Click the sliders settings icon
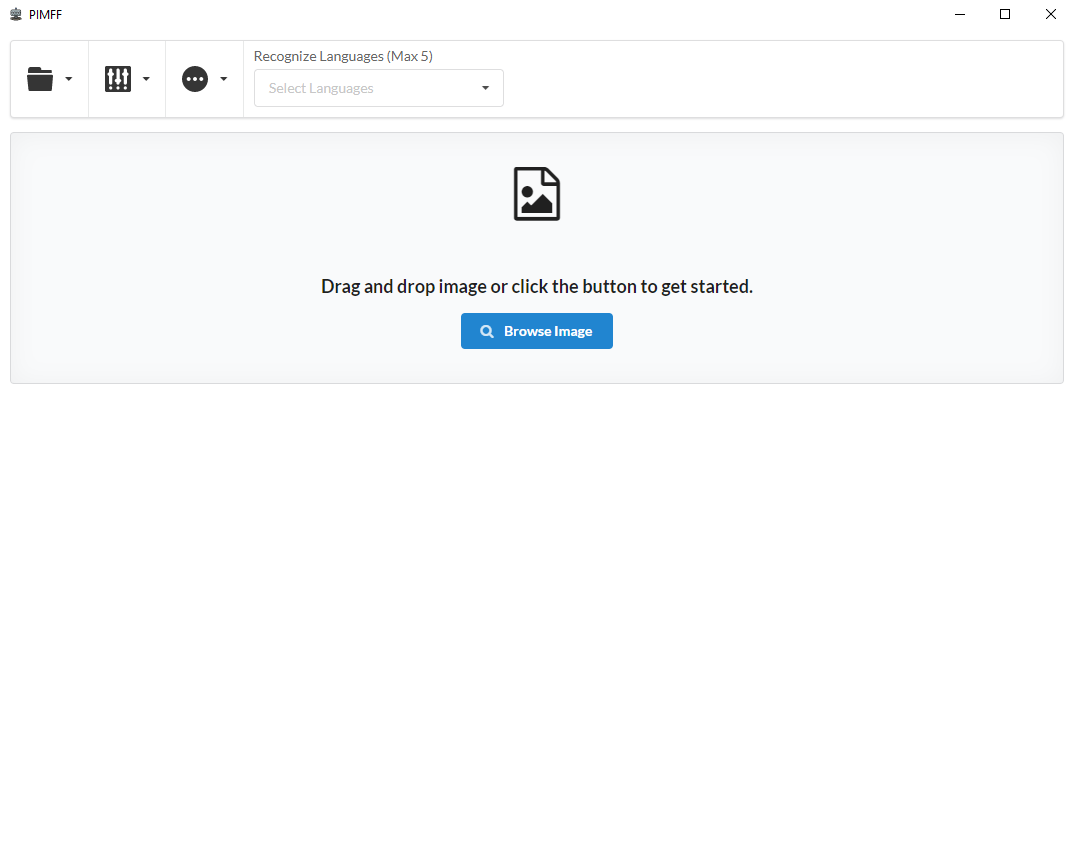Image resolution: width=1073 pixels, height=864 pixels. (x=118, y=79)
